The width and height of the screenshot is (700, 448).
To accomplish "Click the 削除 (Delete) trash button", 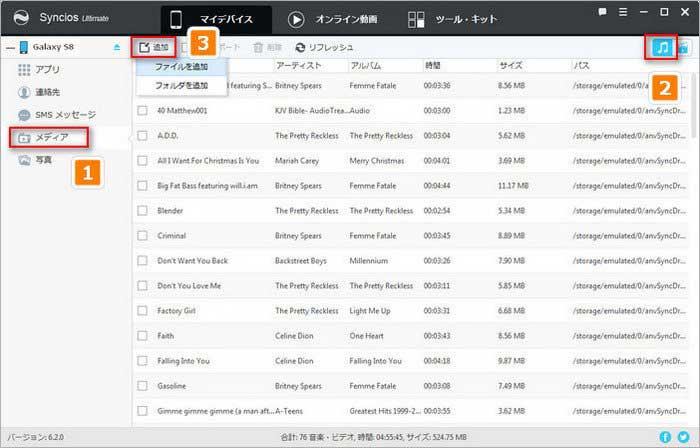I will [x=267, y=47].
